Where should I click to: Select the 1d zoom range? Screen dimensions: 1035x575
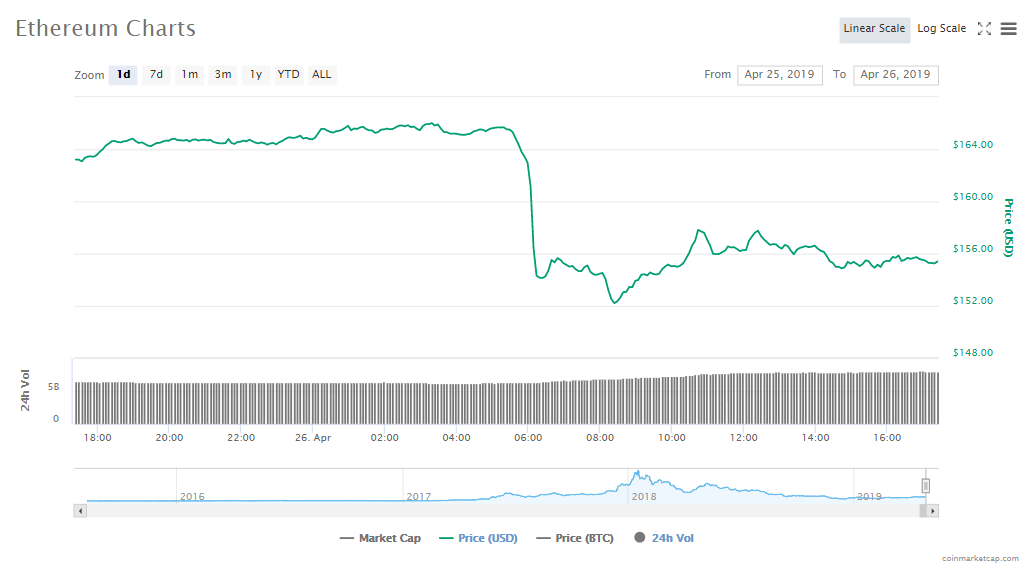123,75
